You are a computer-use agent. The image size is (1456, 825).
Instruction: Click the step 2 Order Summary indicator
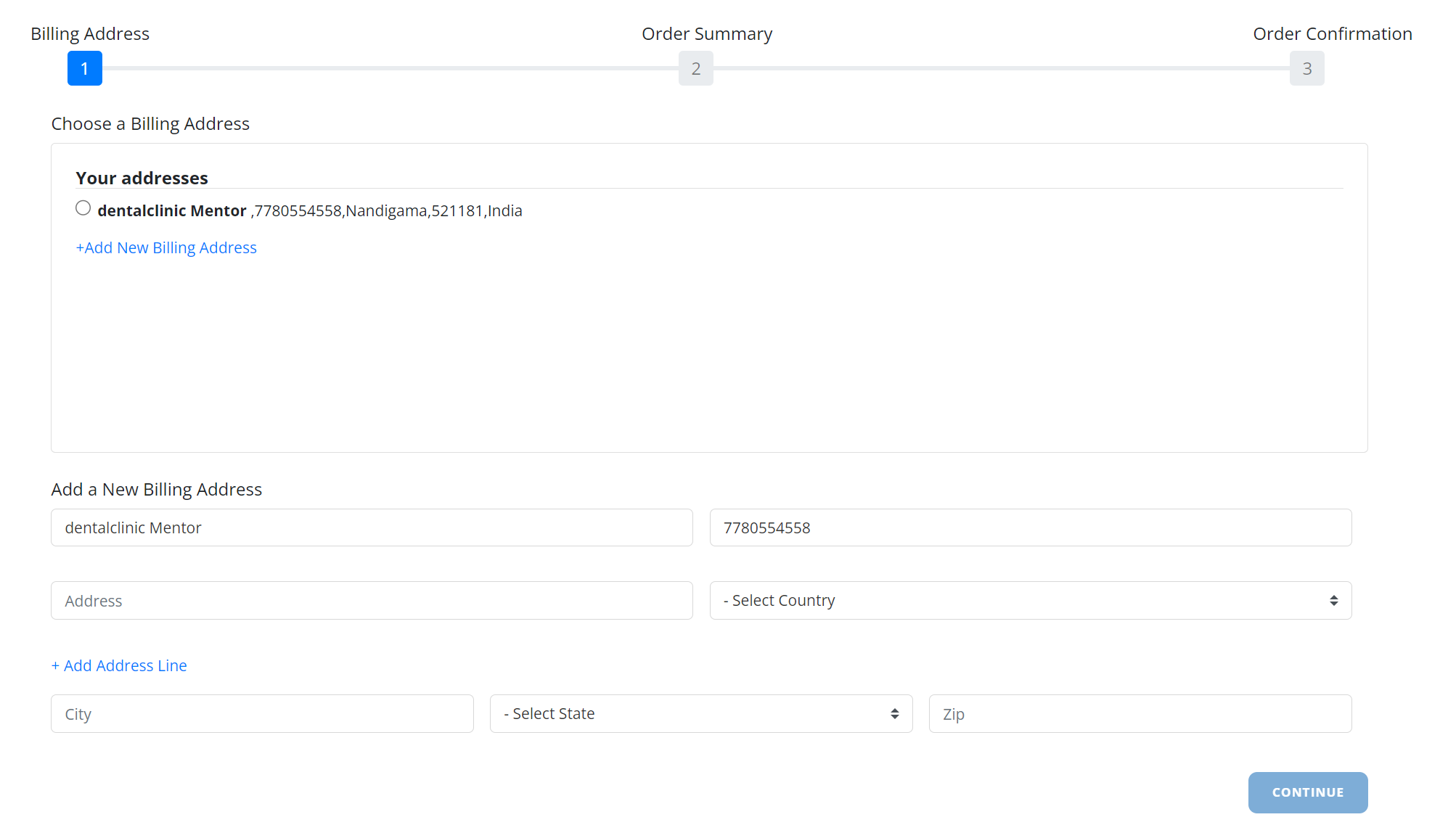pos(695,68)
